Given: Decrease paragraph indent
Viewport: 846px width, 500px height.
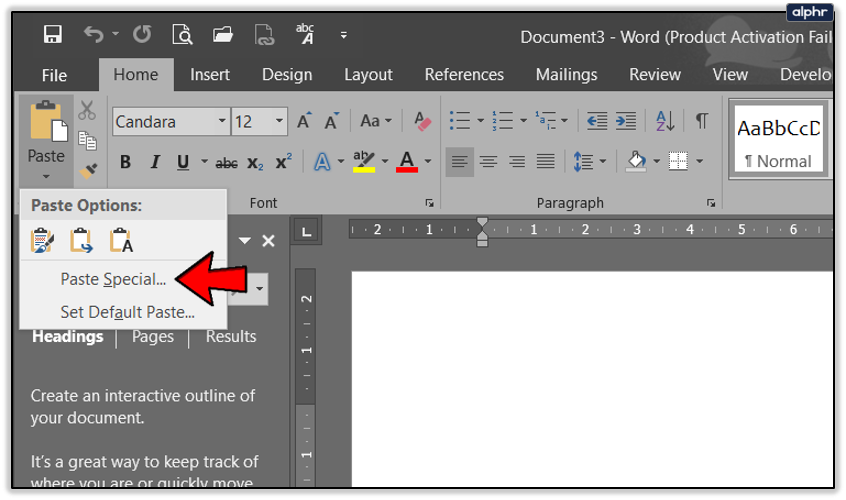Looking at the screenshot, I should (597, 121).
